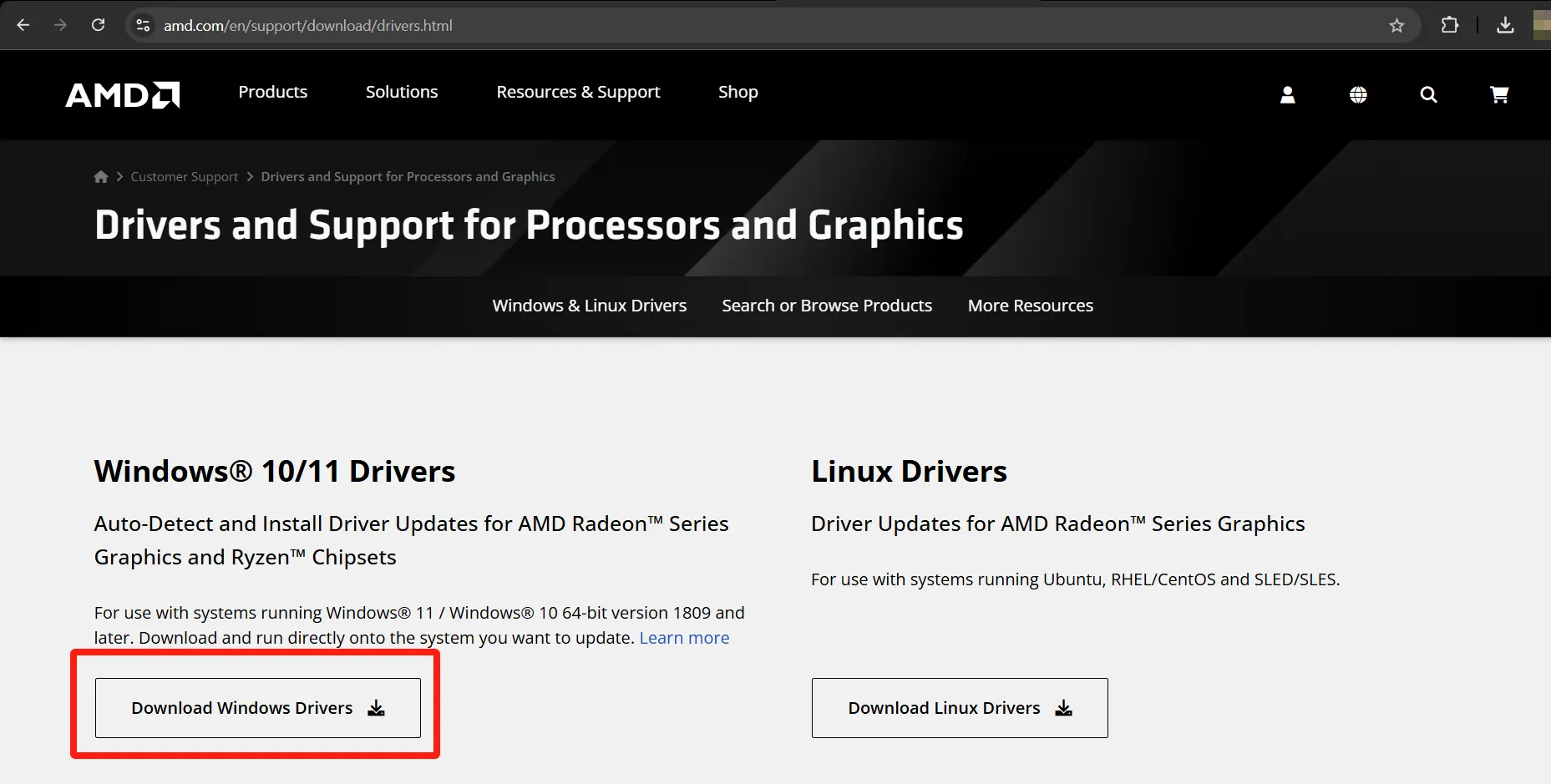
Task: Click the search magnifier icon
Action: point(1428,95)
